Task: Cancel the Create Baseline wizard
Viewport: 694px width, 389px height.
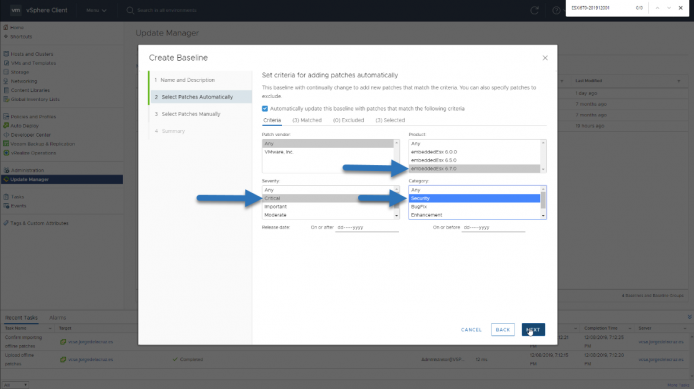Action: point(471,330)
